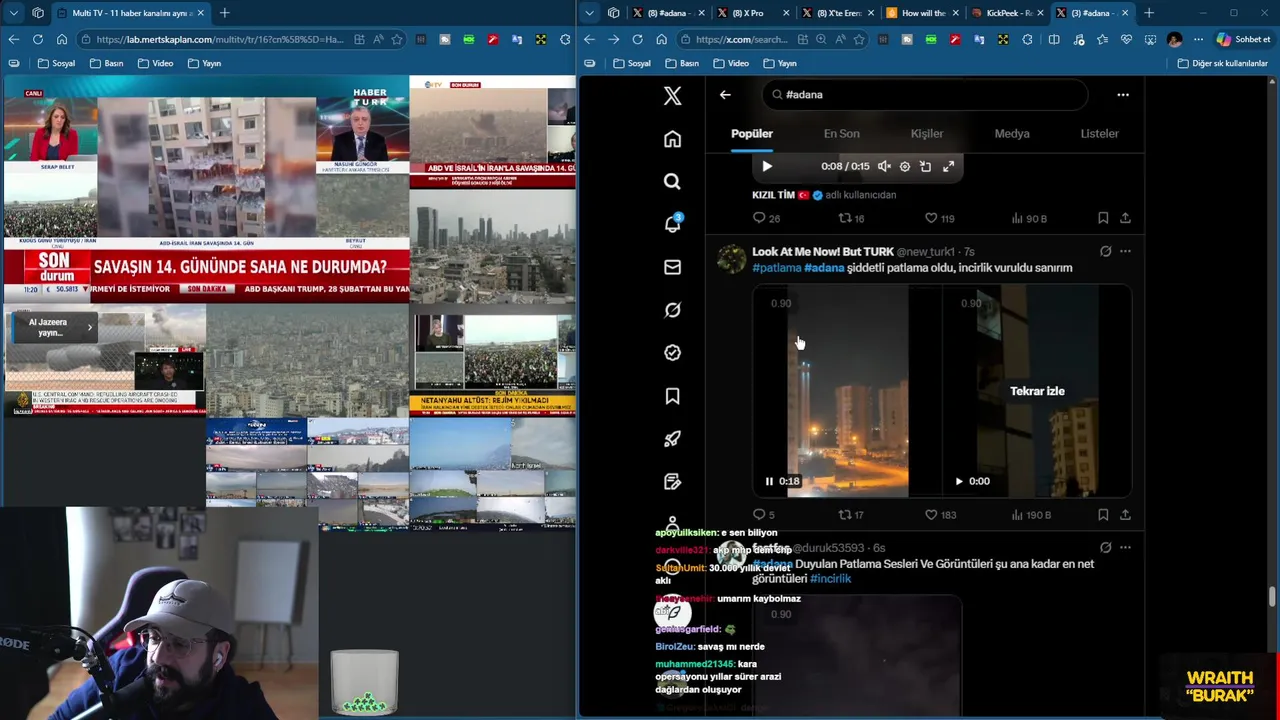Open Edge settings and more menu in right window

[x=1198, y=39]
